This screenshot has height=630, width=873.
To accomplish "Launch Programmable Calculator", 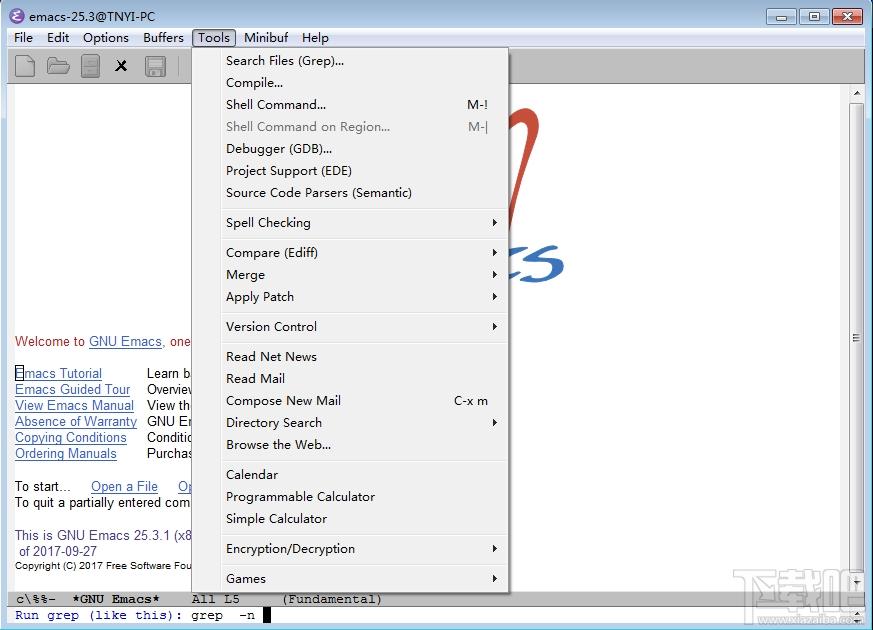I will 351,497.
